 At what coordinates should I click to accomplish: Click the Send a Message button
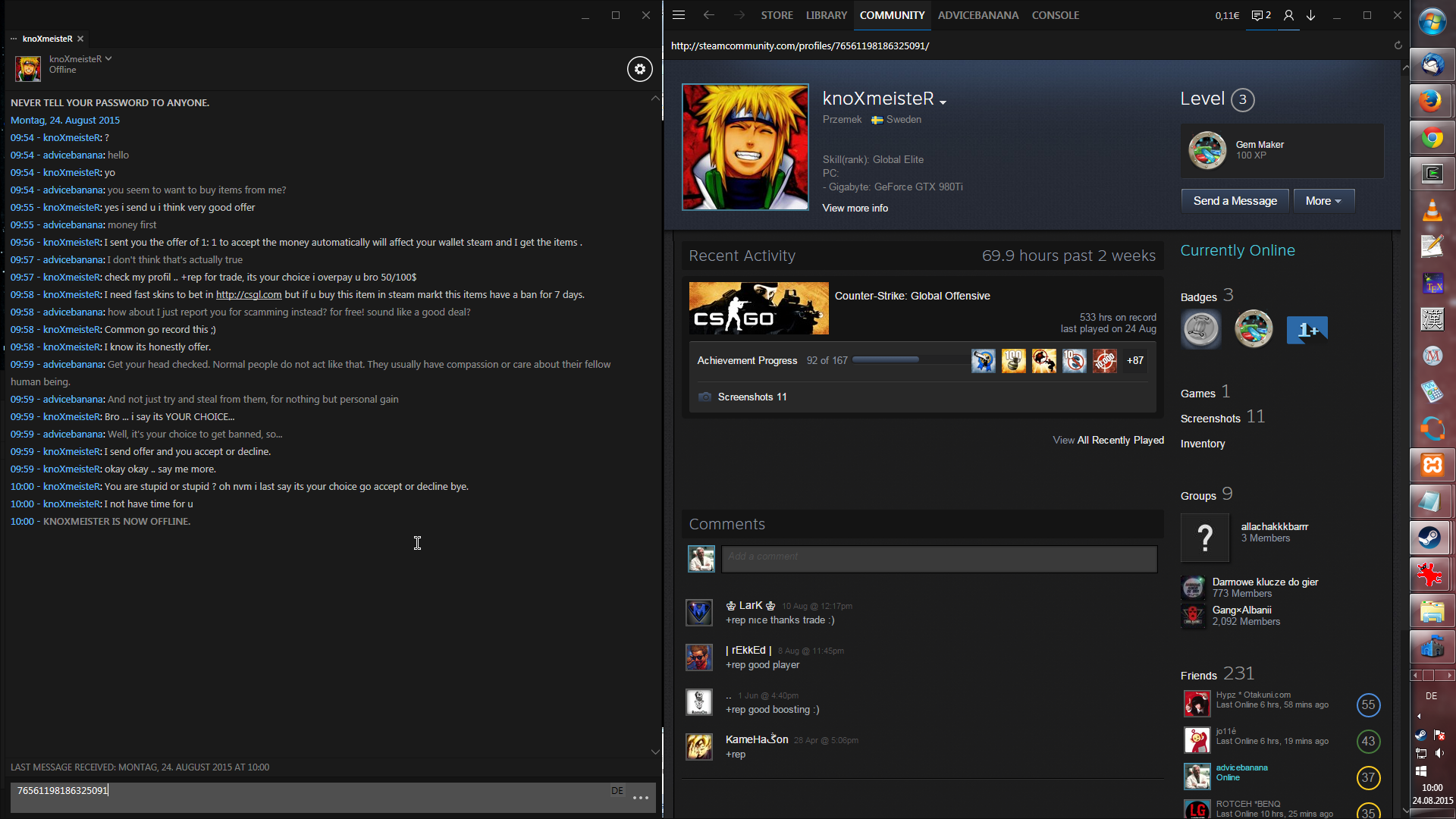(1235, 201)
